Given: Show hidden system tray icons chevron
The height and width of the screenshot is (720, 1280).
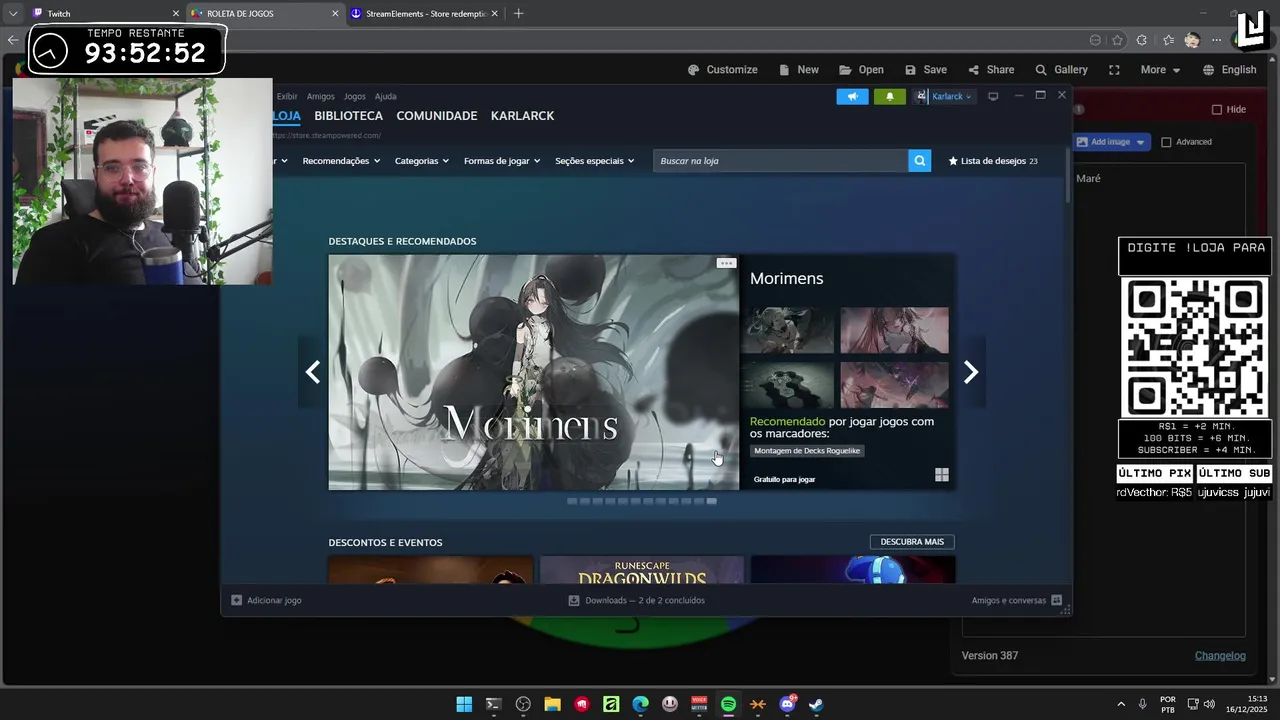Looking at the screenshot, I should tap(1120, 704).
